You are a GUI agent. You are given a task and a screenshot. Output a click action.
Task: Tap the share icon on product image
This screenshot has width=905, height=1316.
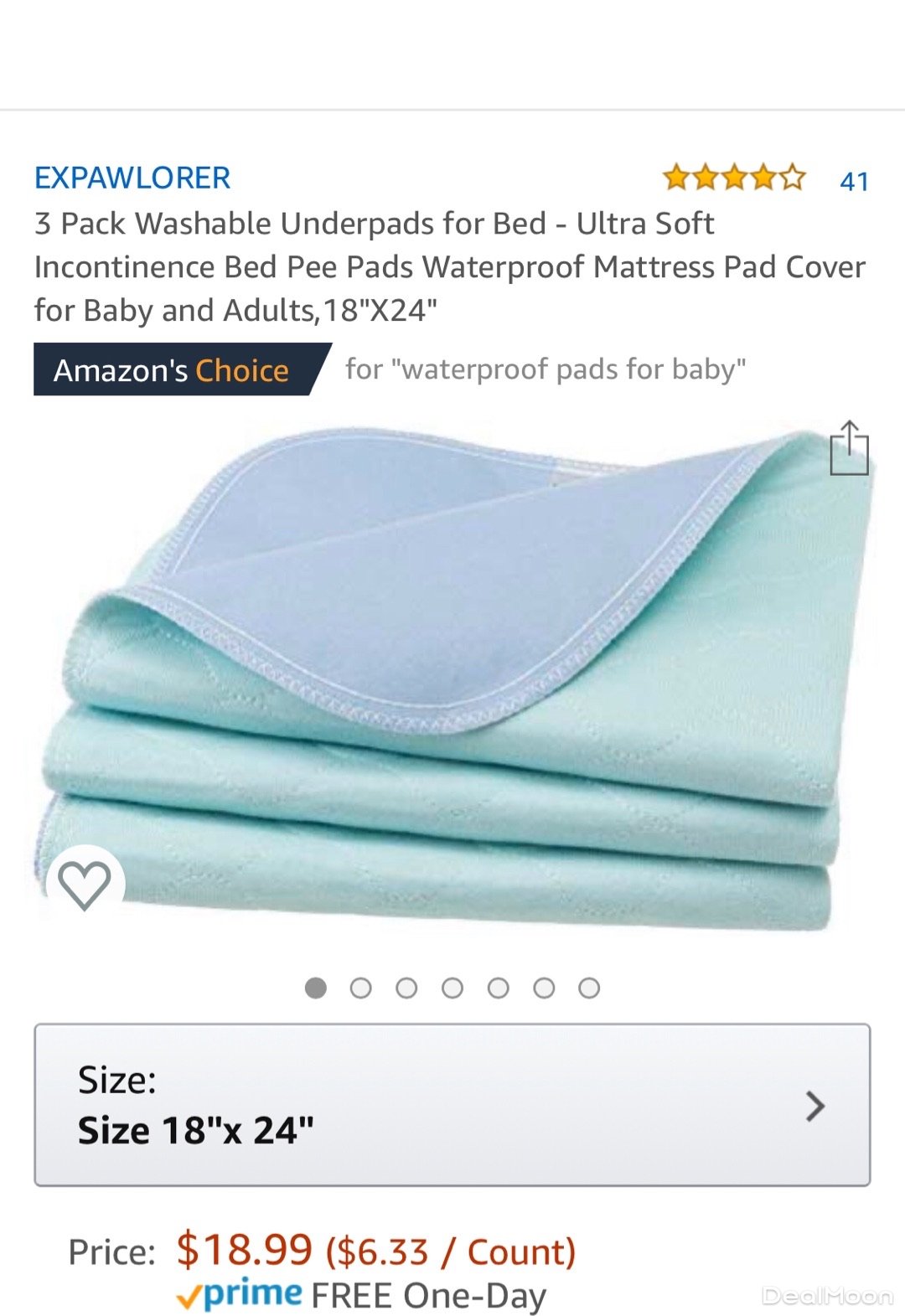(x=849, y=448)
